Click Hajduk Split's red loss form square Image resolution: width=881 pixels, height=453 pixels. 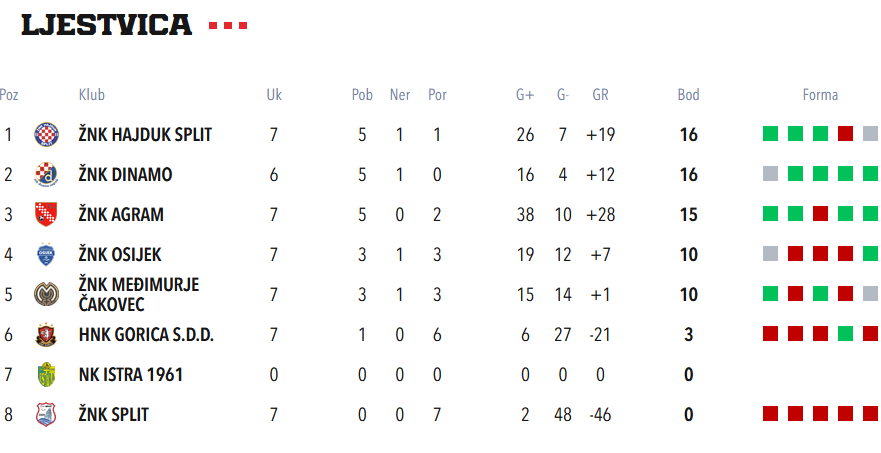tap(845, 133)
